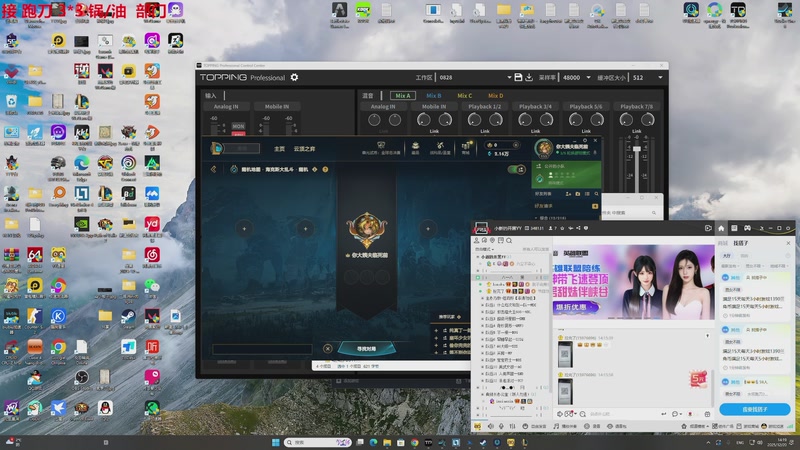Click the right Playback 7/8 pan knob
Screen dimensions: 800x450
tap(647, 120)
